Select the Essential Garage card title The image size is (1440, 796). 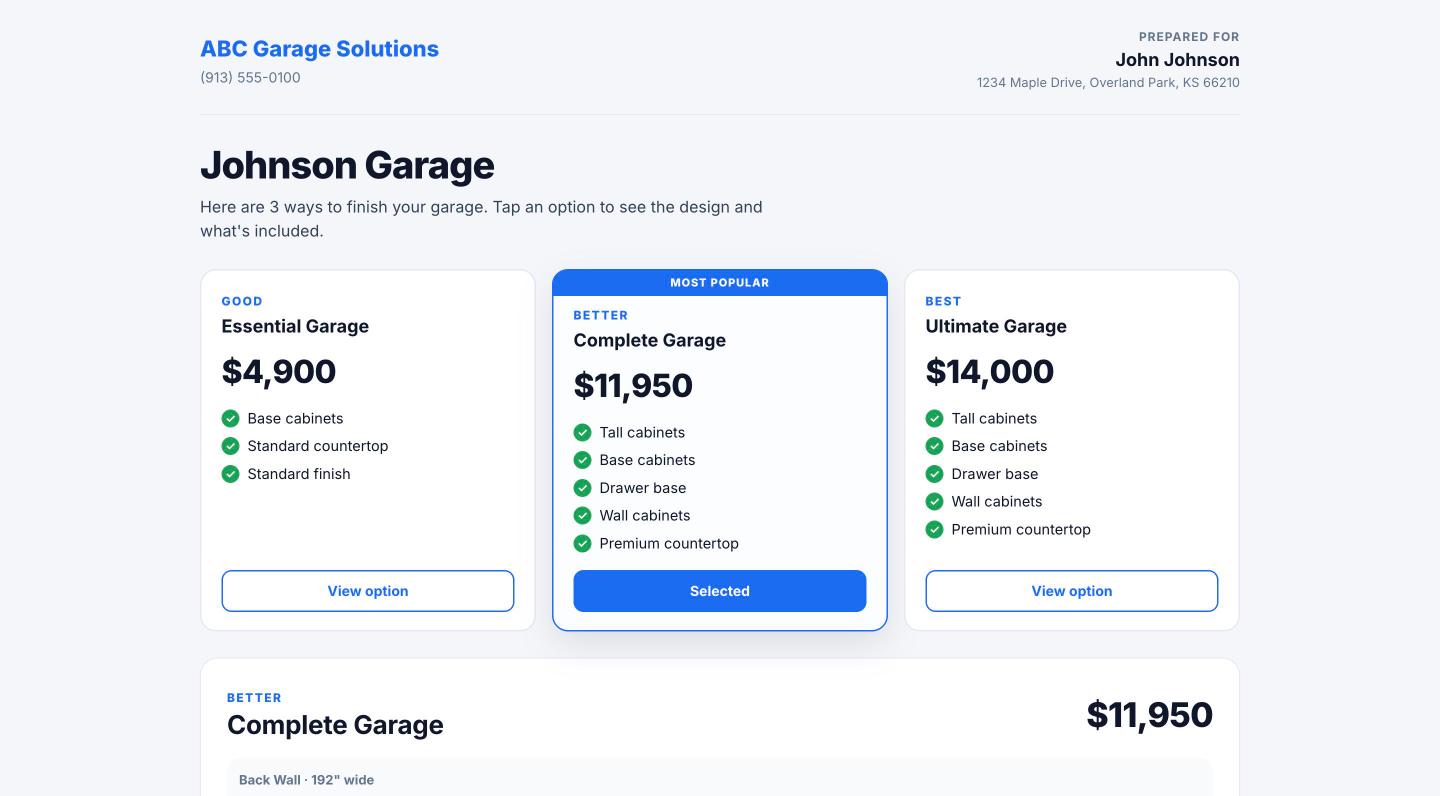[x=295, y=326]
